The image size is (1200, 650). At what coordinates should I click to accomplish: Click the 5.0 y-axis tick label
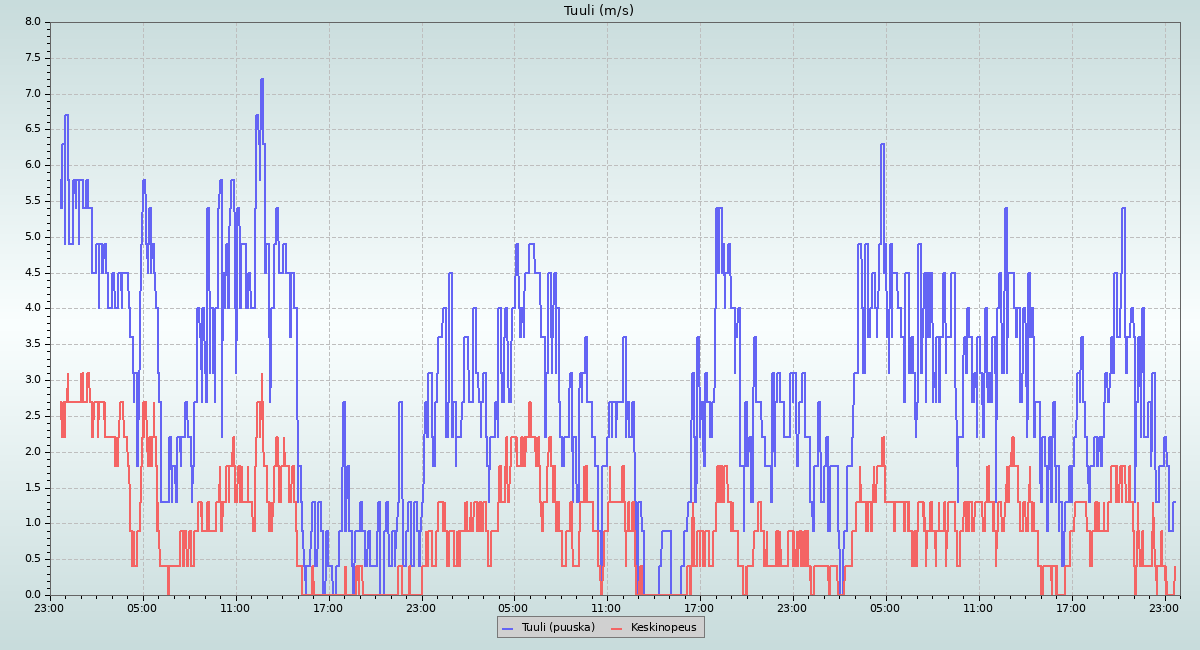(x=32, y=237)
